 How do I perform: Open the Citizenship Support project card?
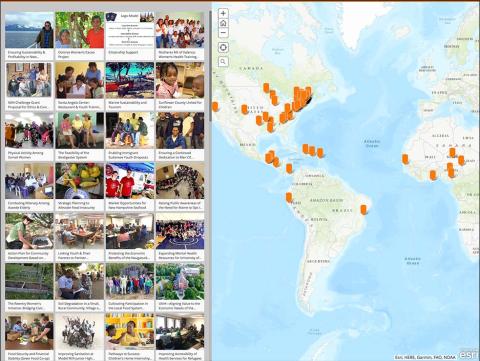[130, 36]
